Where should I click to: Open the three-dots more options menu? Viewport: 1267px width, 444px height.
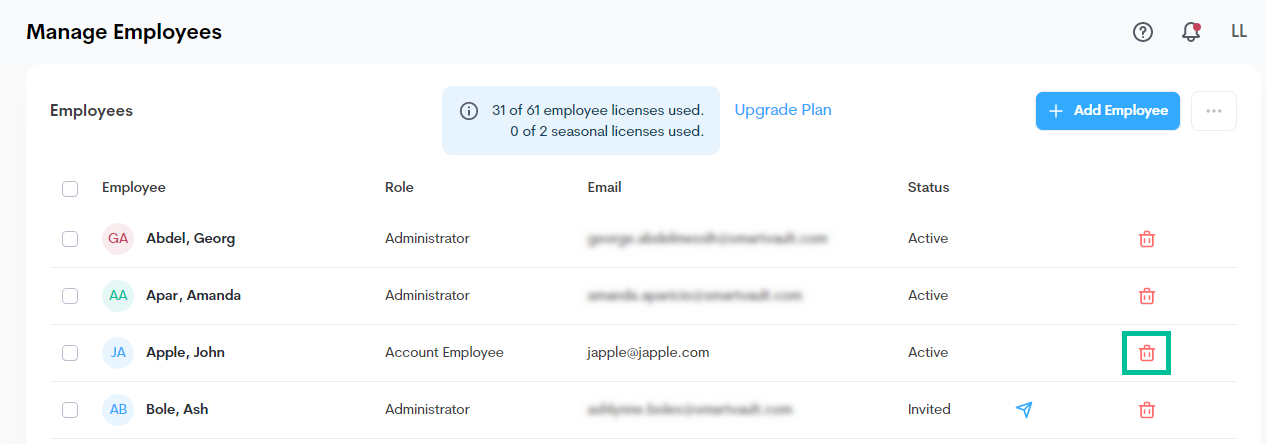coord(1214,111)
